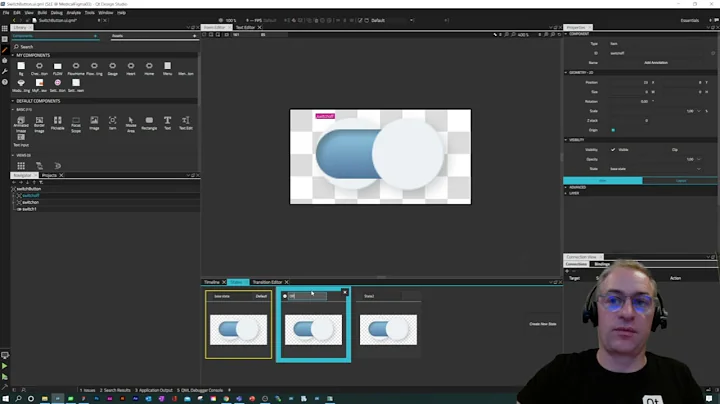The width and height of the screenshot is (720, 404).
Task: Switch to the Text Editor tab
Action: coord(245,28)
